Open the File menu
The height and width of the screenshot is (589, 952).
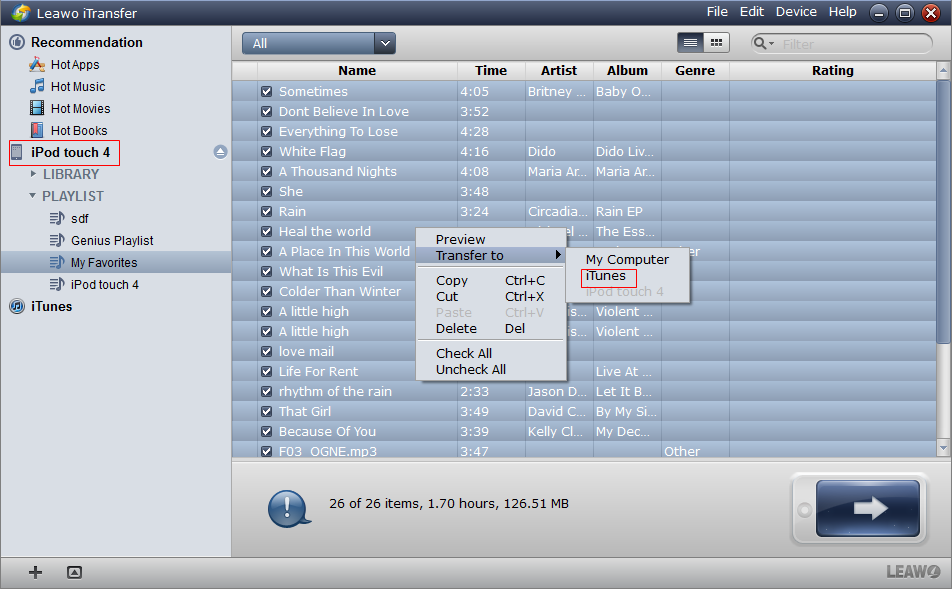717,12
